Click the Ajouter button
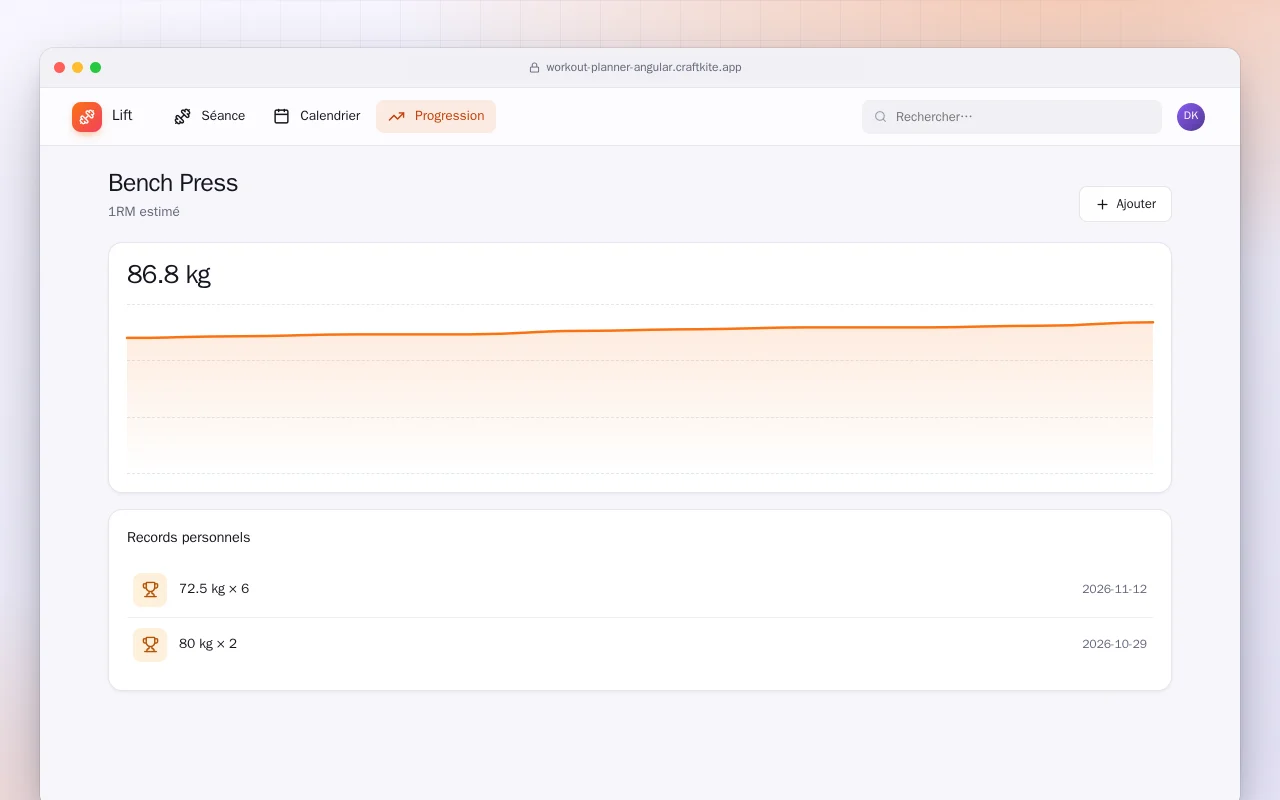Viewport: 1280px width, 800px height. [x=1125, y=204]
